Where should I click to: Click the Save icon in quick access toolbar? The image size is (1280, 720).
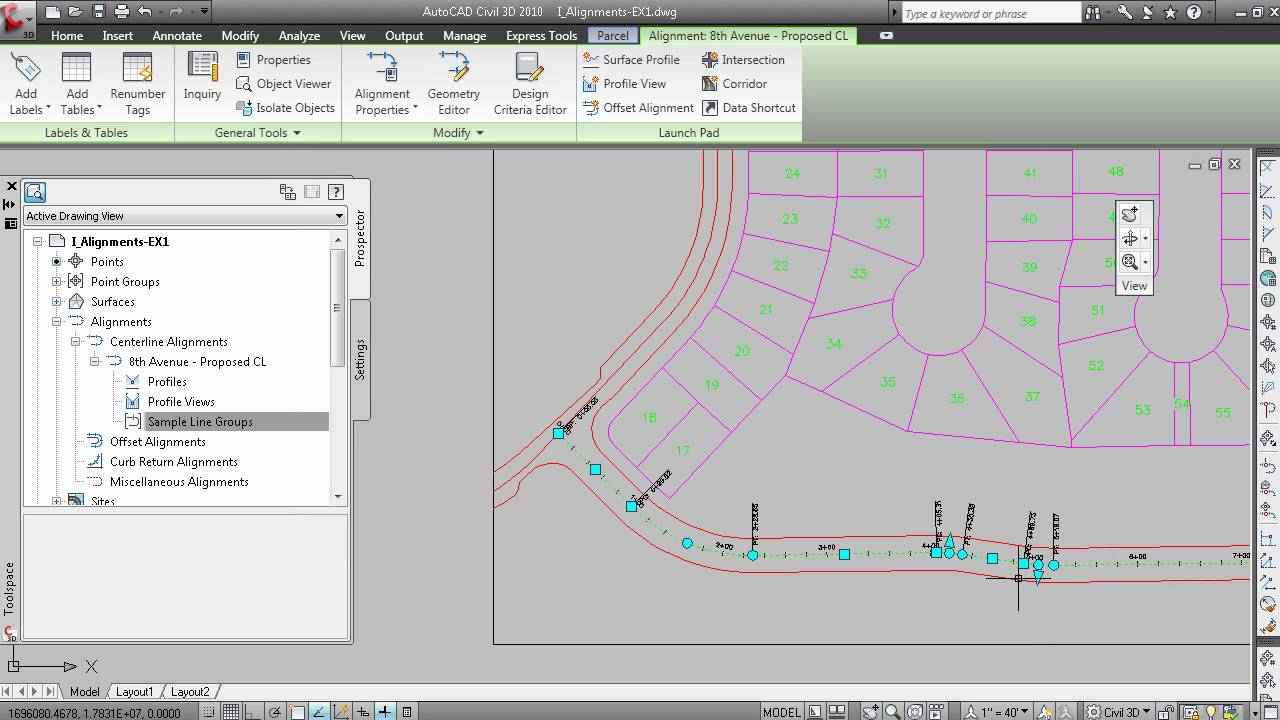98,12
